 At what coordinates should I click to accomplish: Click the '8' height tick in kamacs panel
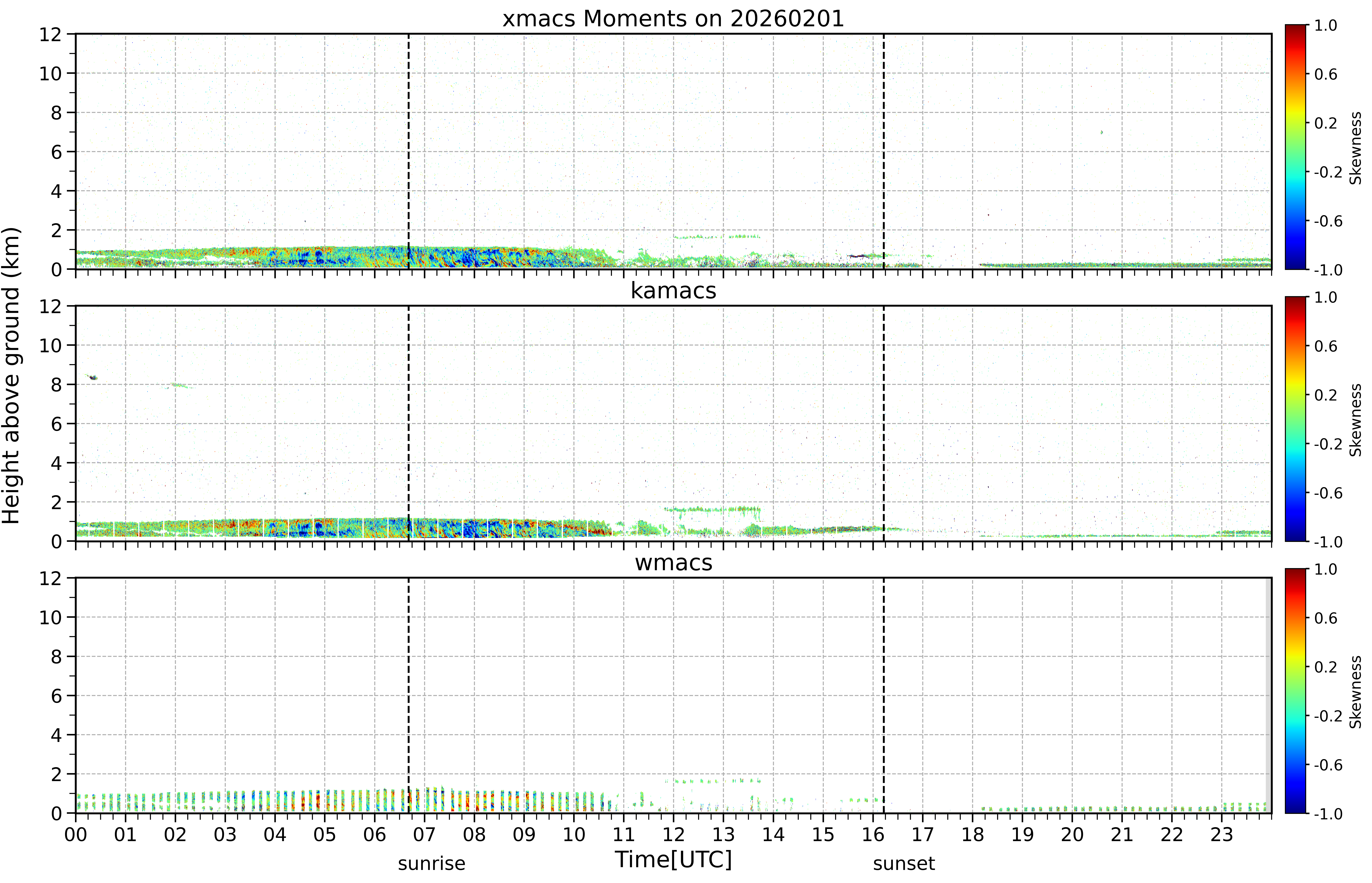[56, 385]
